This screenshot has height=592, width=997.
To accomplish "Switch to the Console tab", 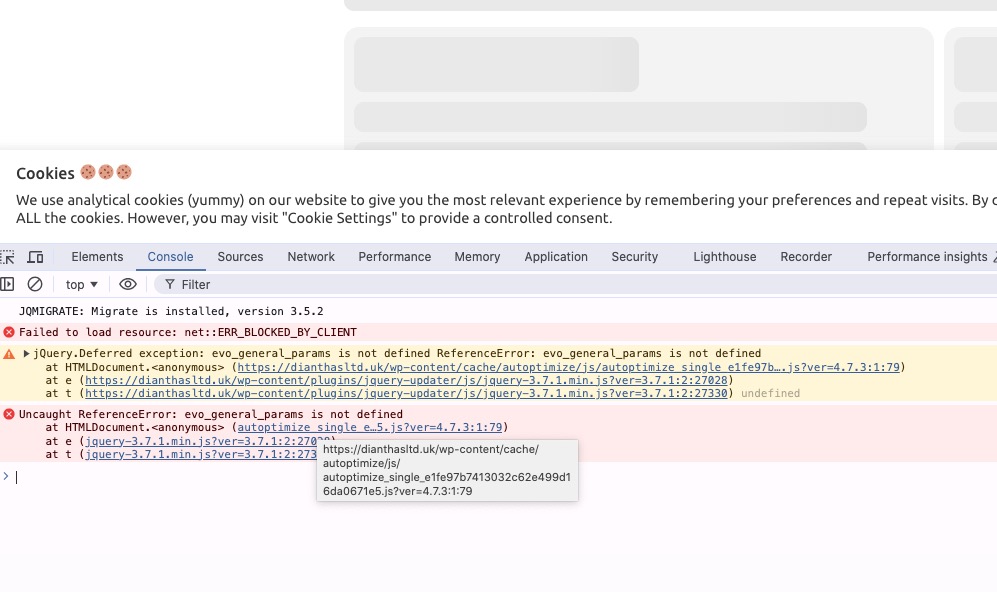I will 170,257.
